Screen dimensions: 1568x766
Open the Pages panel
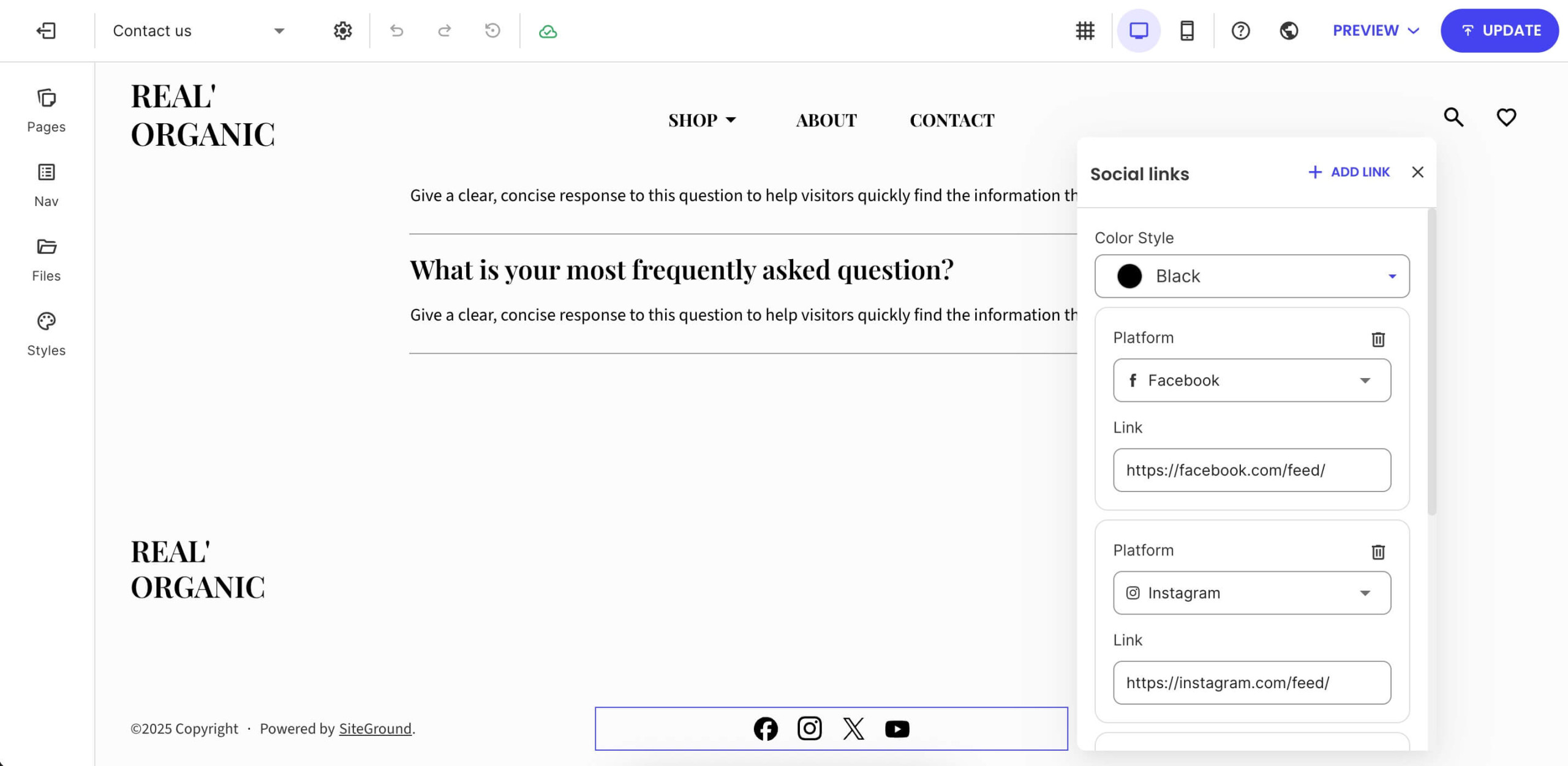tap(47, 111)
